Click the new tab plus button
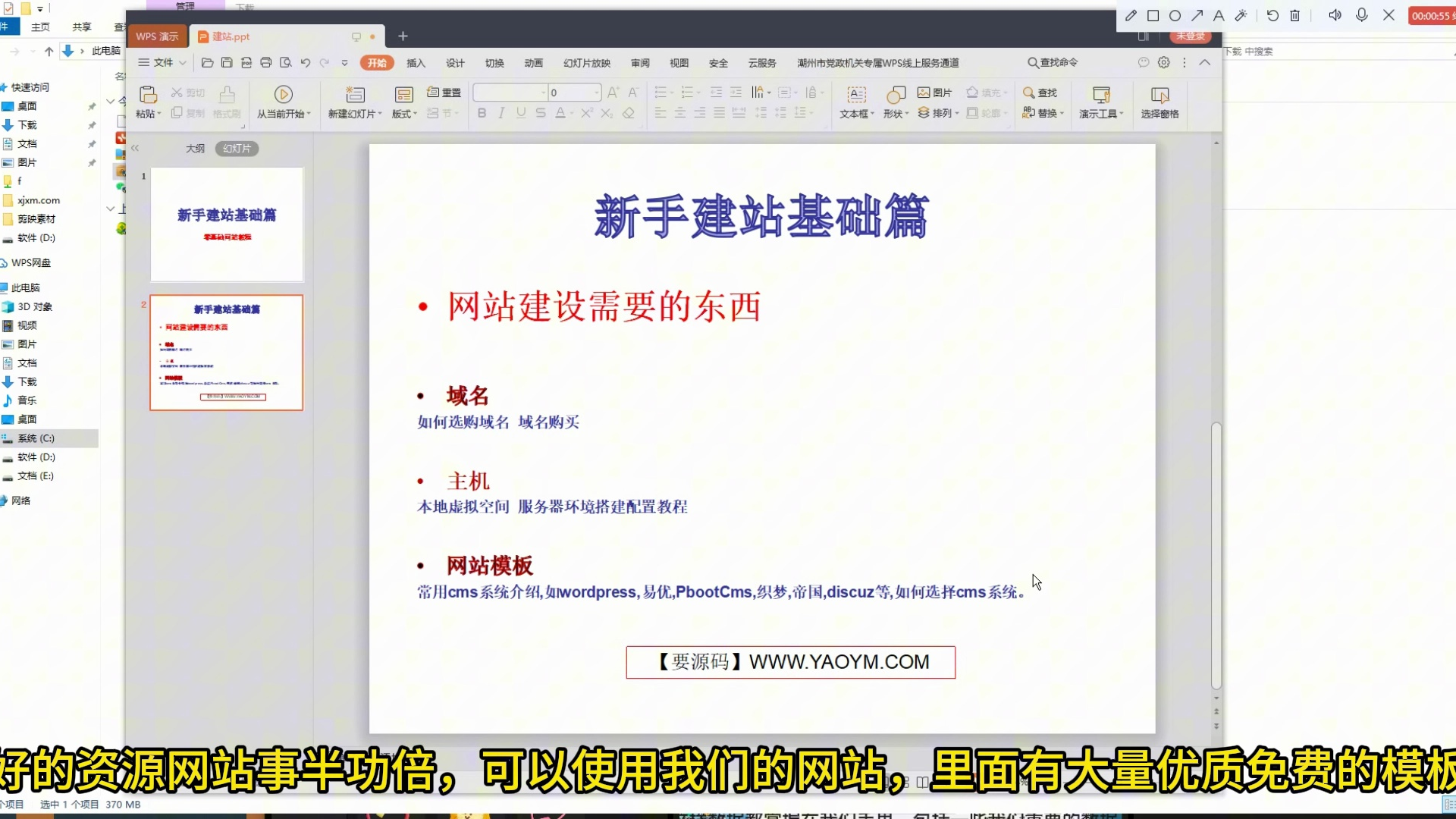This screenshot has width=1456, height=819. point(403,36)
